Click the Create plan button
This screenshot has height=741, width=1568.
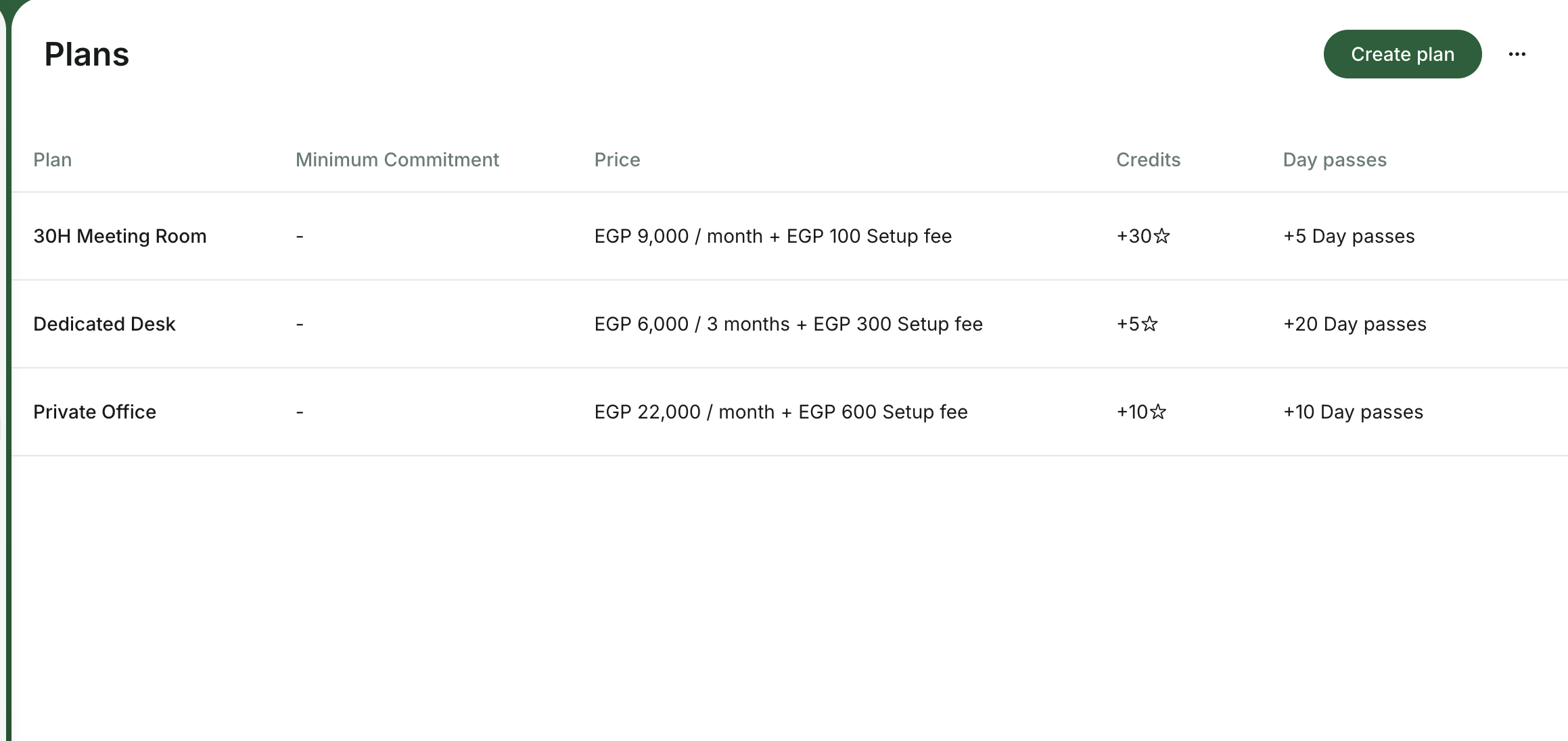pos(1402,54)
